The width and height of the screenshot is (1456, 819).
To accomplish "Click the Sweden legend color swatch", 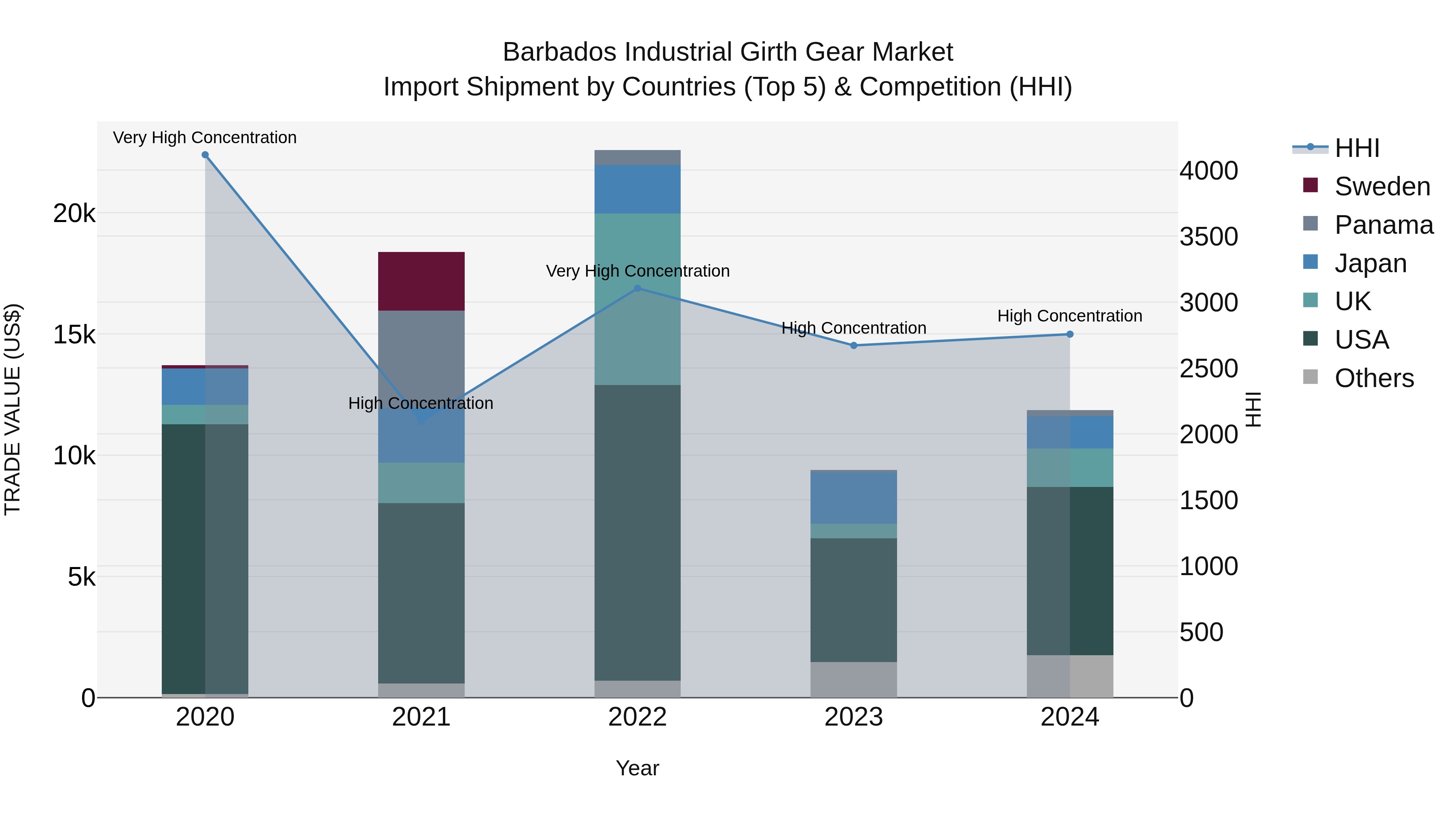I will (1310, 185).
